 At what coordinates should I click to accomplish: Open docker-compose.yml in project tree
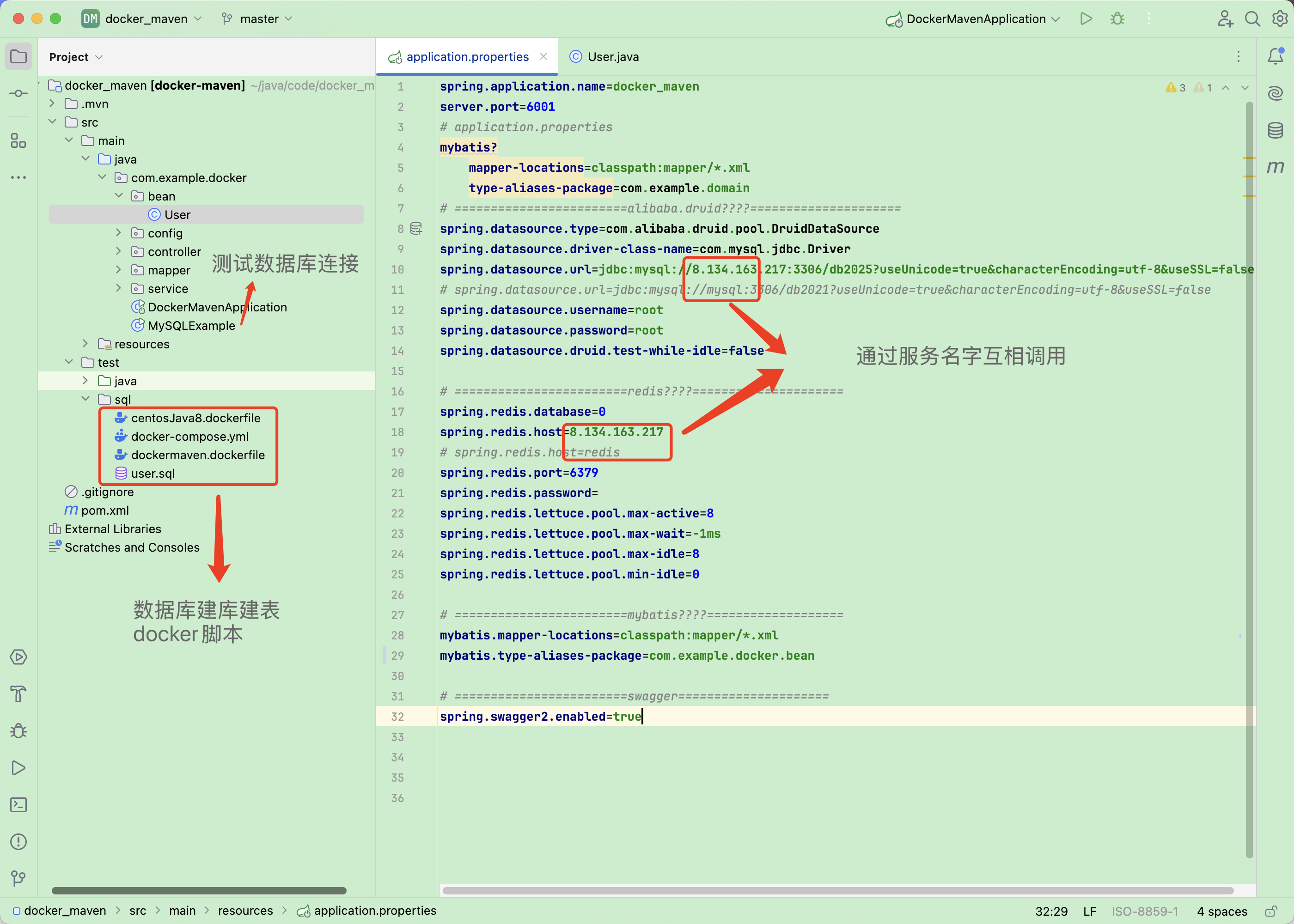click(189, 437)
